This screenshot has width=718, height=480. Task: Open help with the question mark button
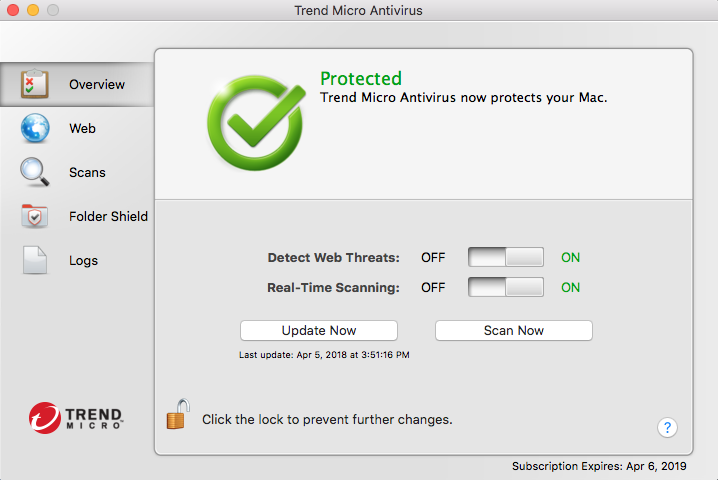pyautogui.click(x=668, y=428)
